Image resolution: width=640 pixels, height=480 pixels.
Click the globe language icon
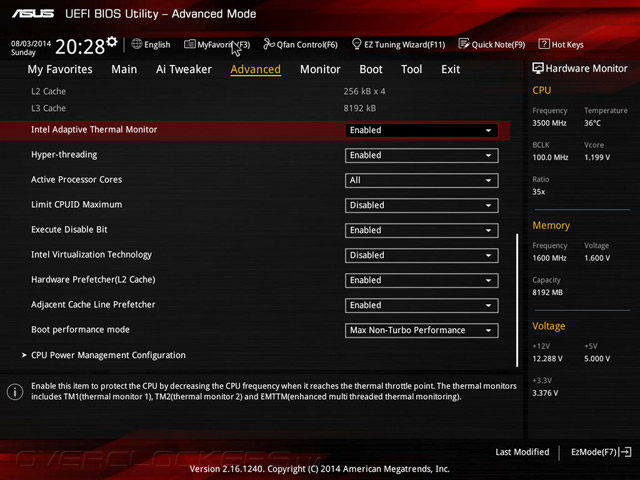pos(137,44)
